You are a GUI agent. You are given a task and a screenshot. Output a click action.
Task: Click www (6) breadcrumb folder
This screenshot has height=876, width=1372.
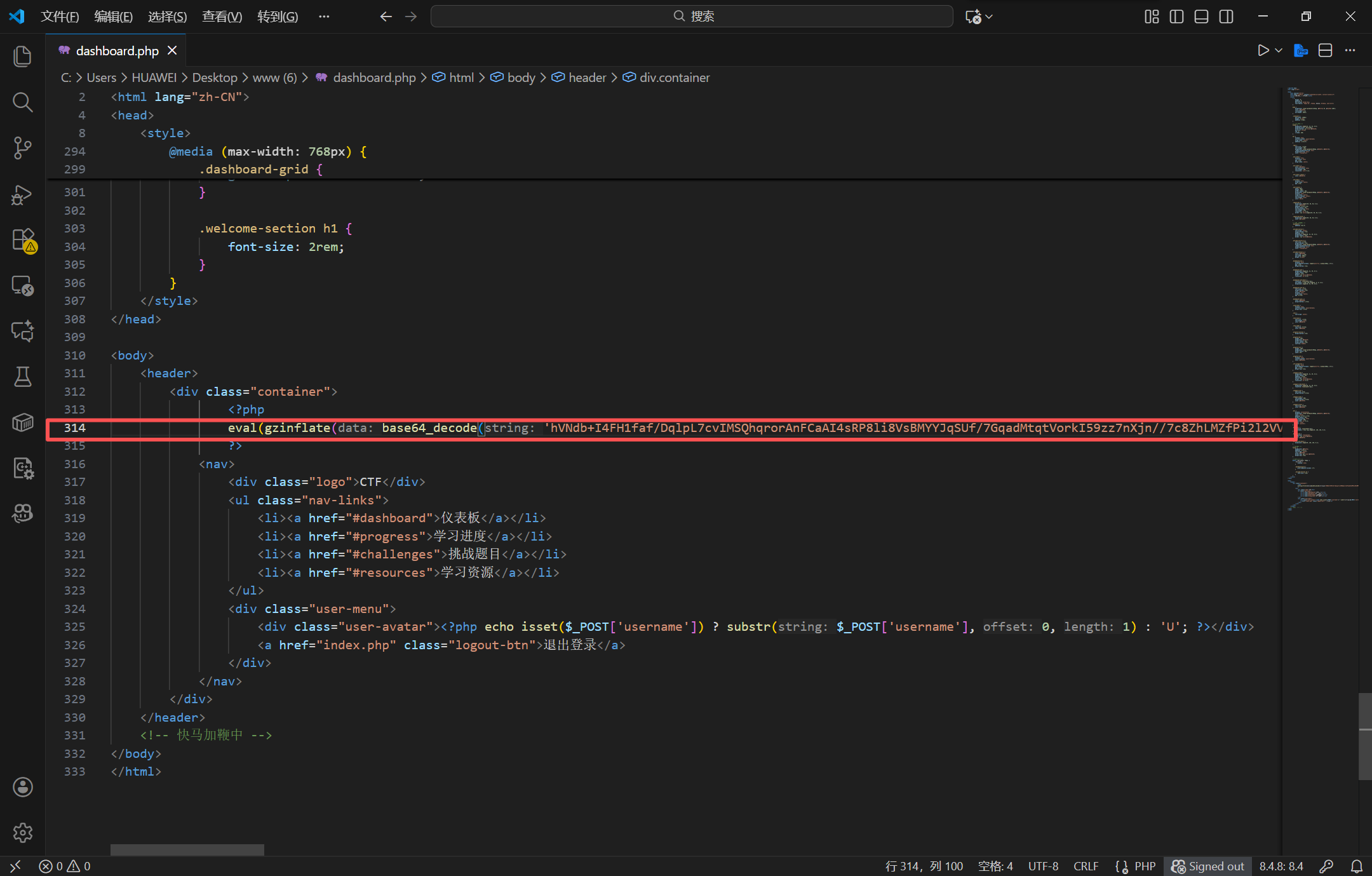(x=275, y=77)
